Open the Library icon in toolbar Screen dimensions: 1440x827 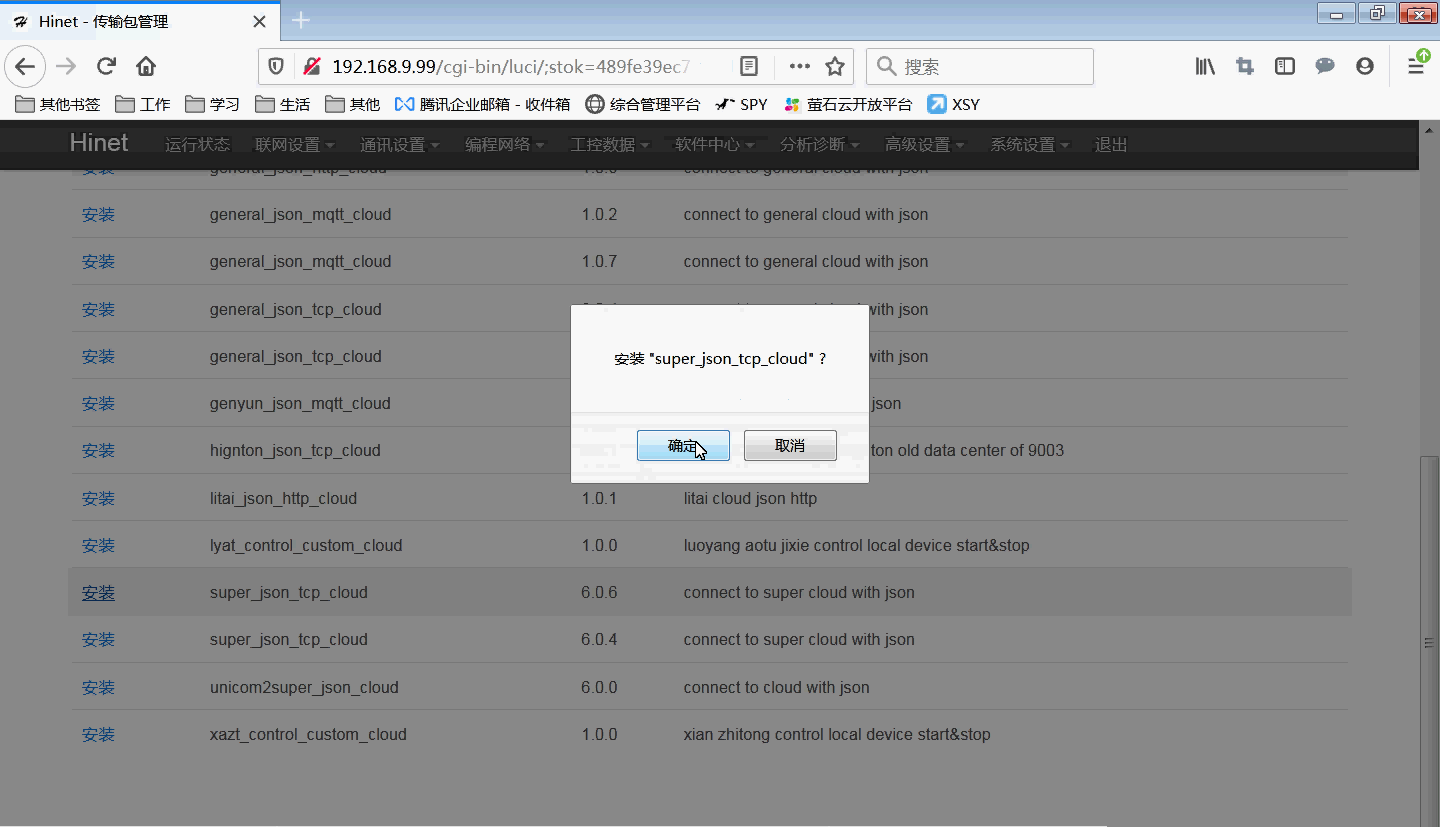tap(1205, 67)
